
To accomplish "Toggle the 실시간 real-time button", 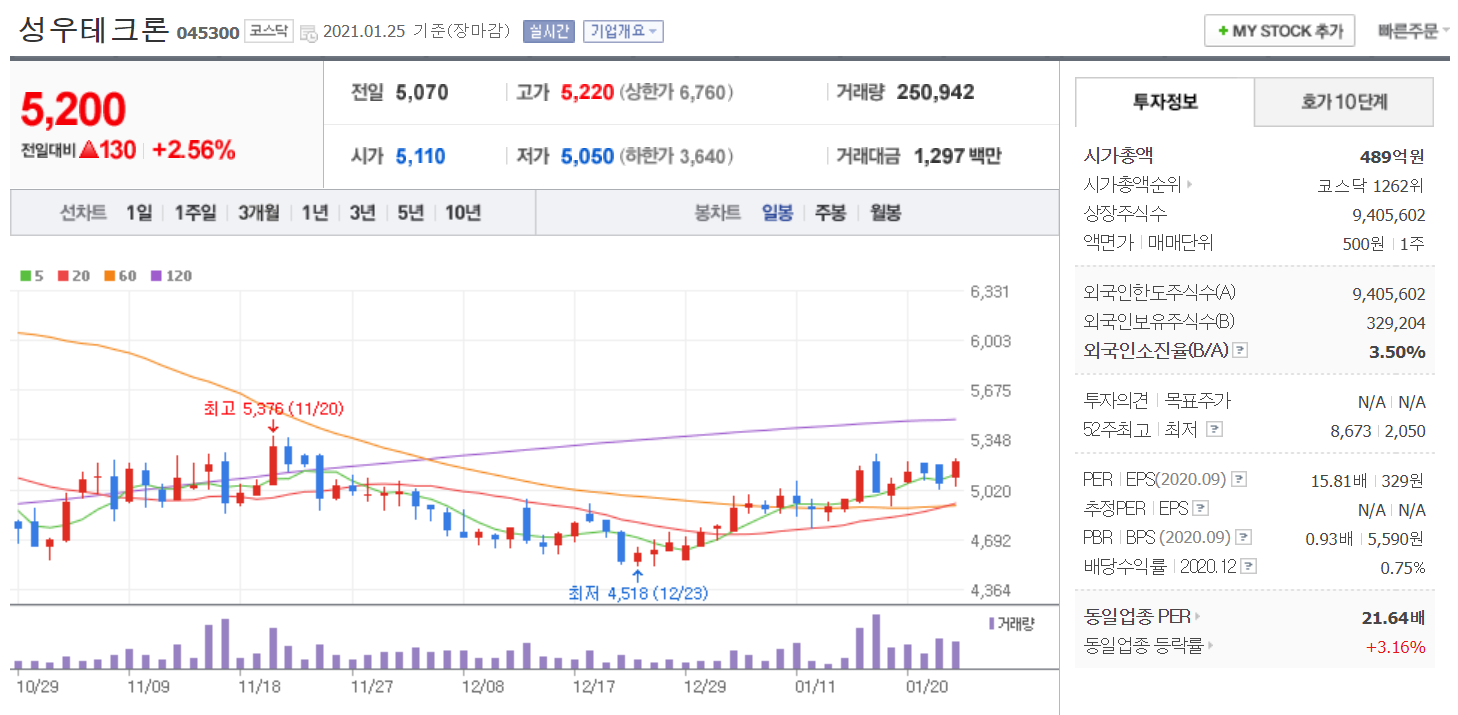I will (548, 31).
